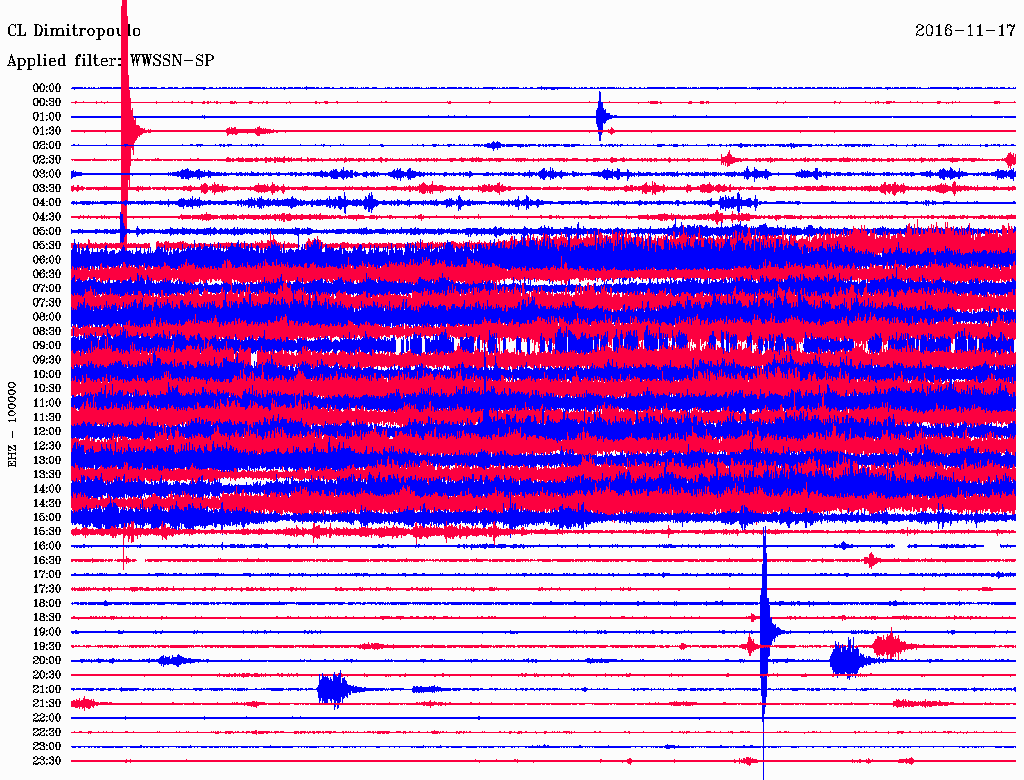Click the blue event burst on the 01:00 trace
The image size is (1024, 780).
point(603,117)
